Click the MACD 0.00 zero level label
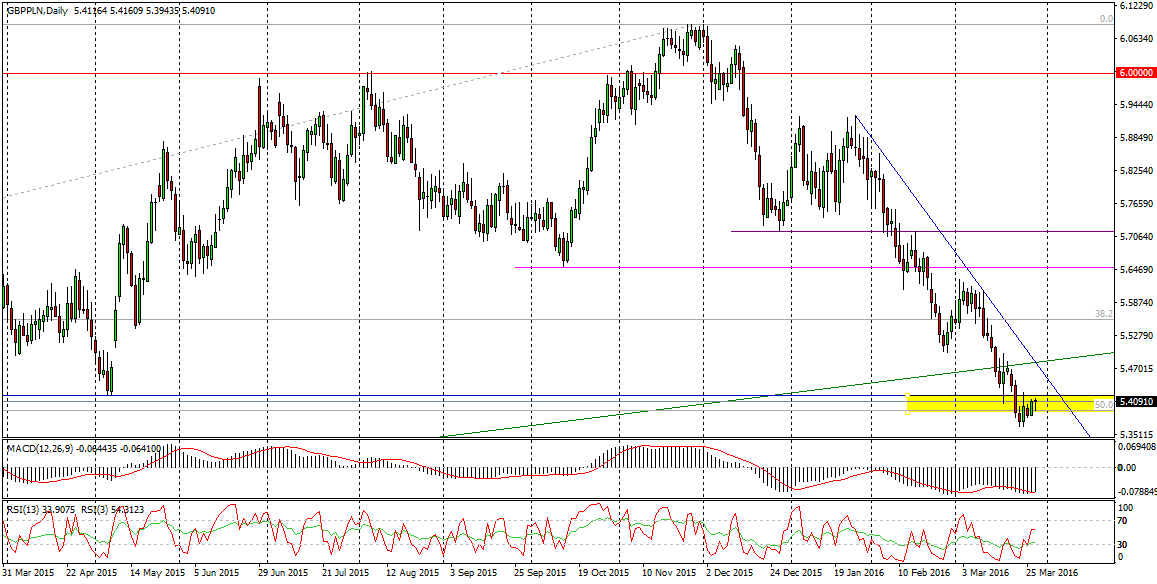Viewport: 1157px width, 584px height. point(1126,467)
